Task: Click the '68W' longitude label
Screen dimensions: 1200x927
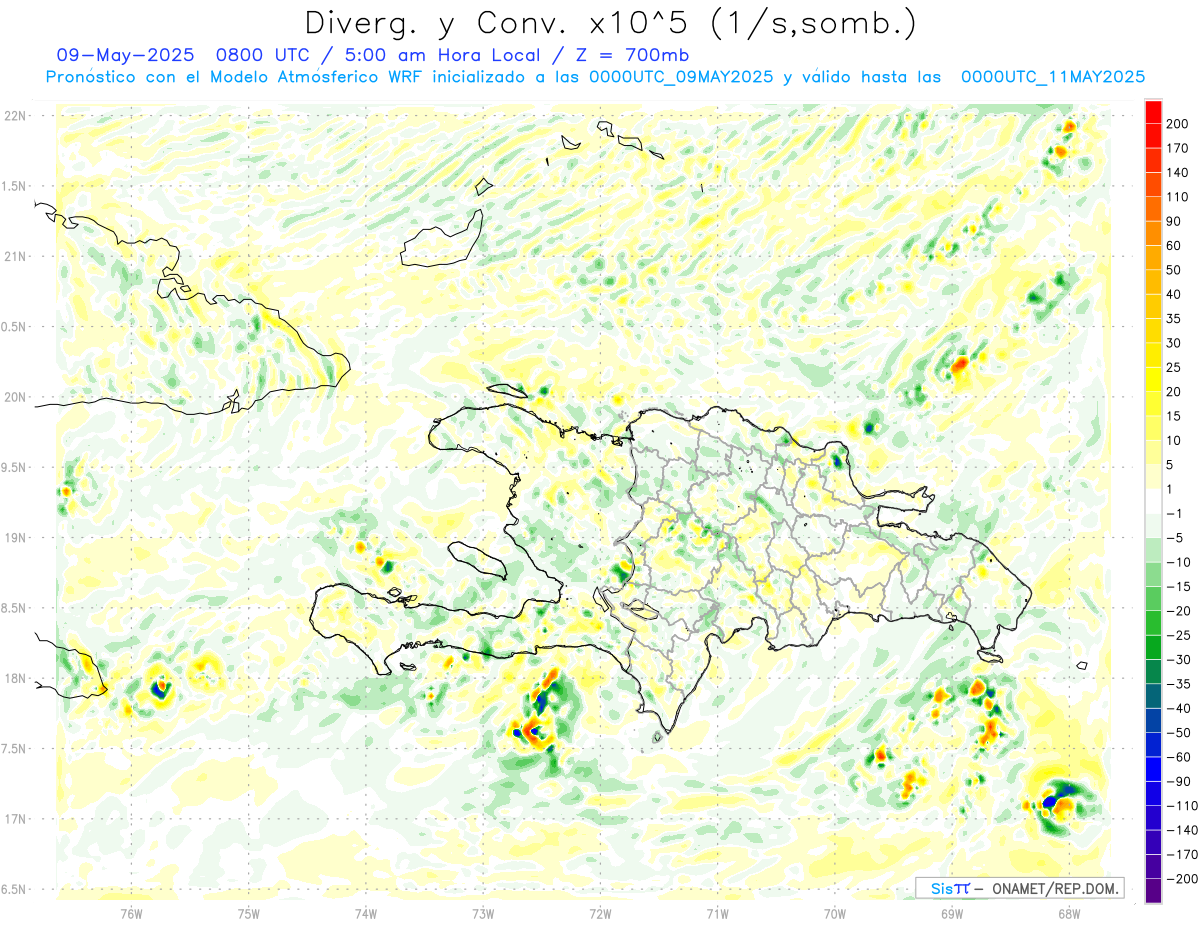Action: [1069, 913]
